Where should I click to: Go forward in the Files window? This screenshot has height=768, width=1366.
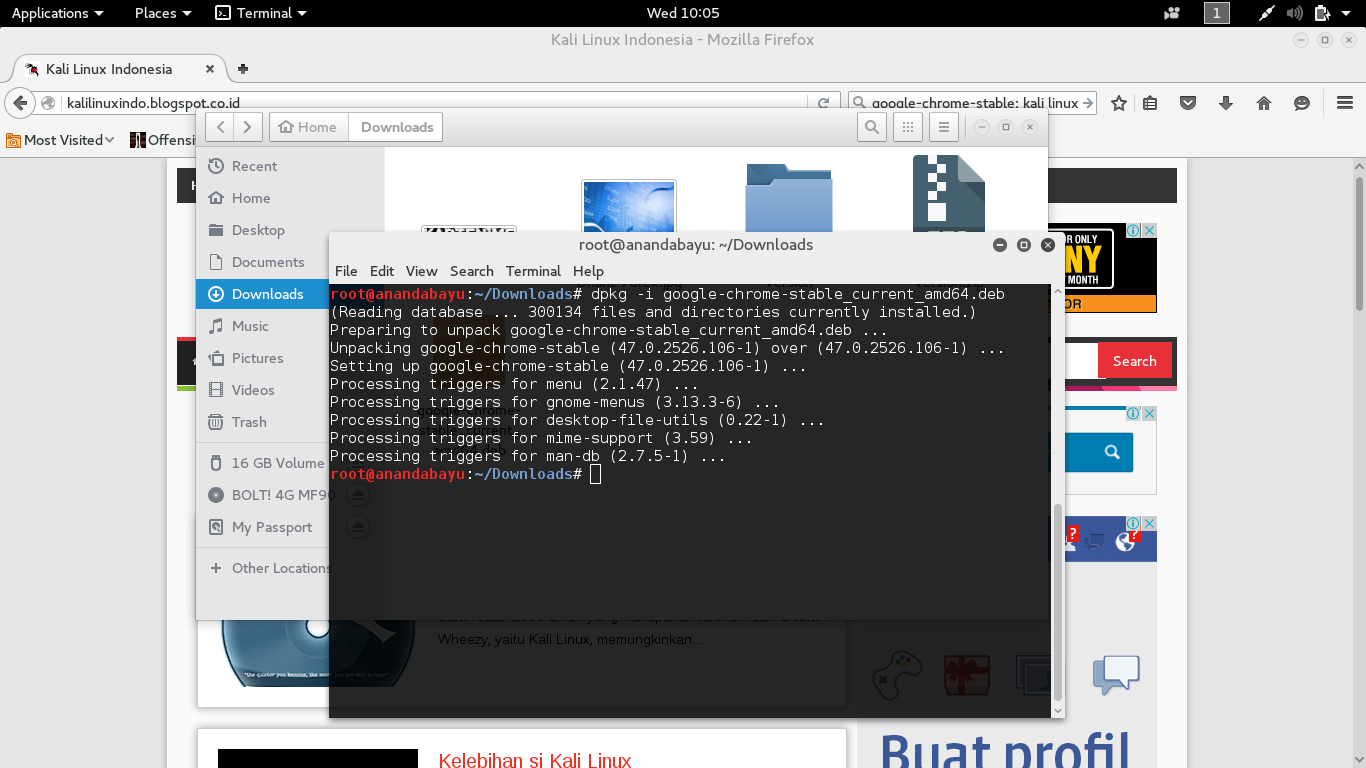(x=248, y=127)
